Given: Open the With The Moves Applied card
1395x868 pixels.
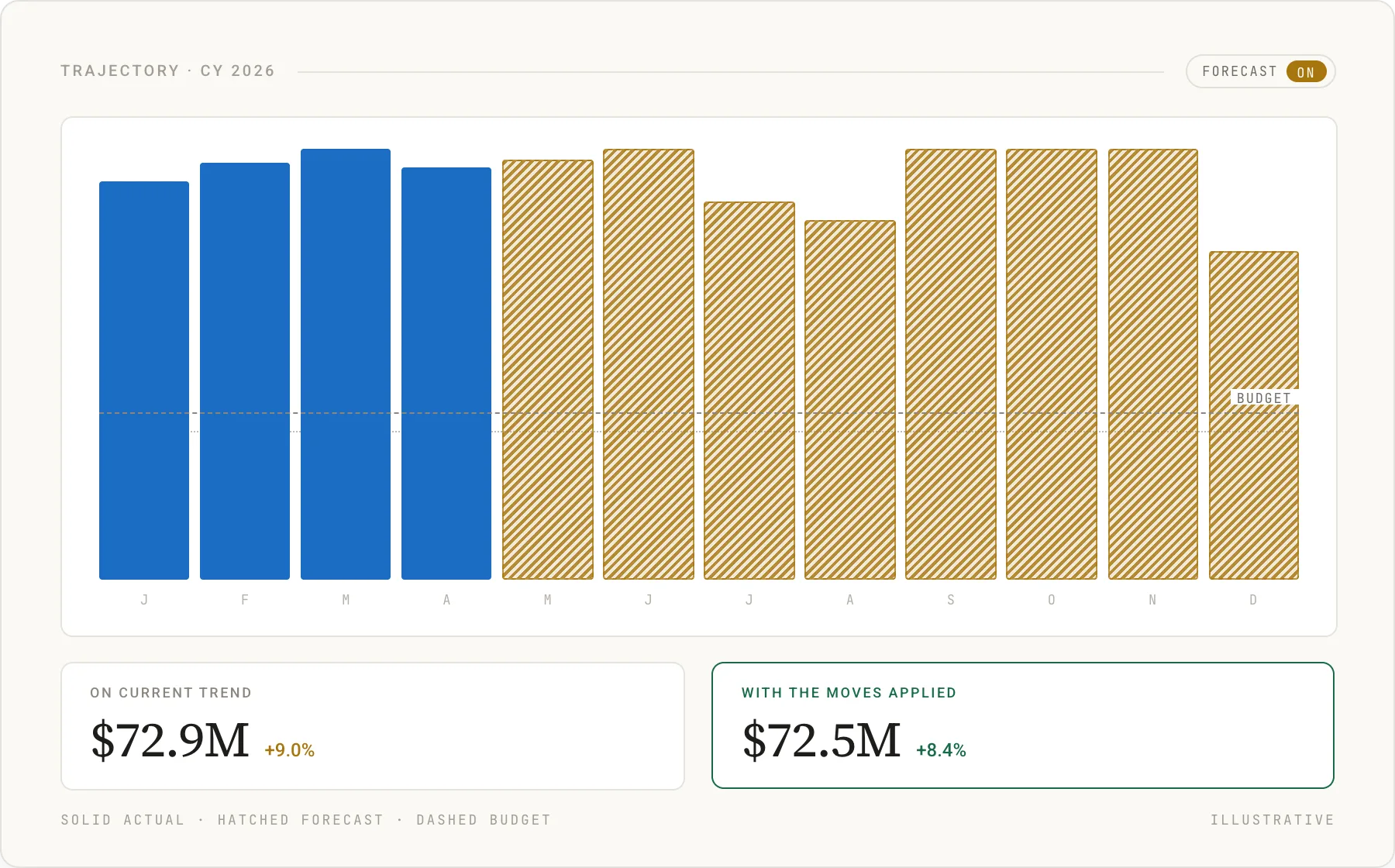Looking at the screenshot, I should [1023, 725].
